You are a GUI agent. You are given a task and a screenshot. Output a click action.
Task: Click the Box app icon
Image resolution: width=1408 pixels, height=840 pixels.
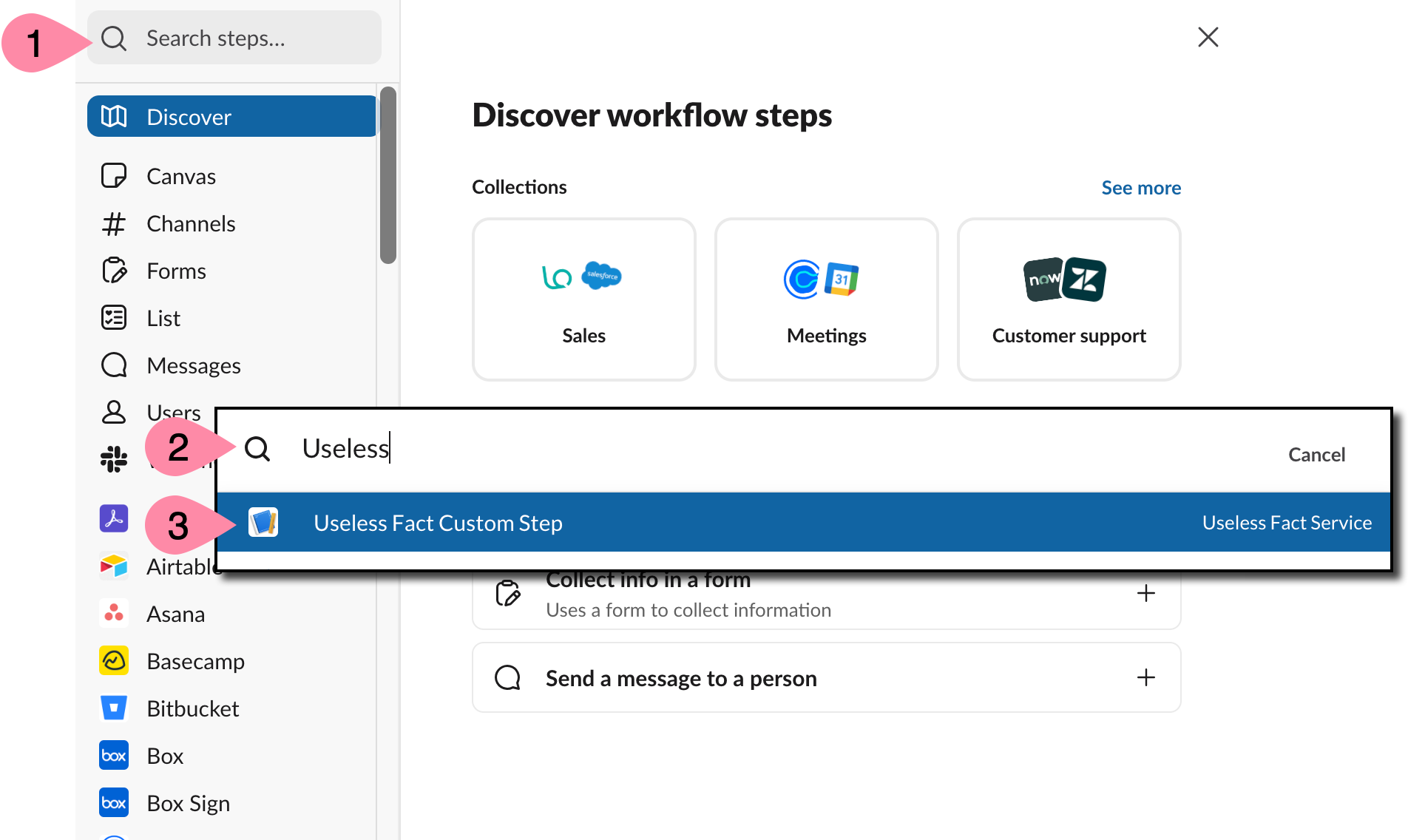pos(114,756)
